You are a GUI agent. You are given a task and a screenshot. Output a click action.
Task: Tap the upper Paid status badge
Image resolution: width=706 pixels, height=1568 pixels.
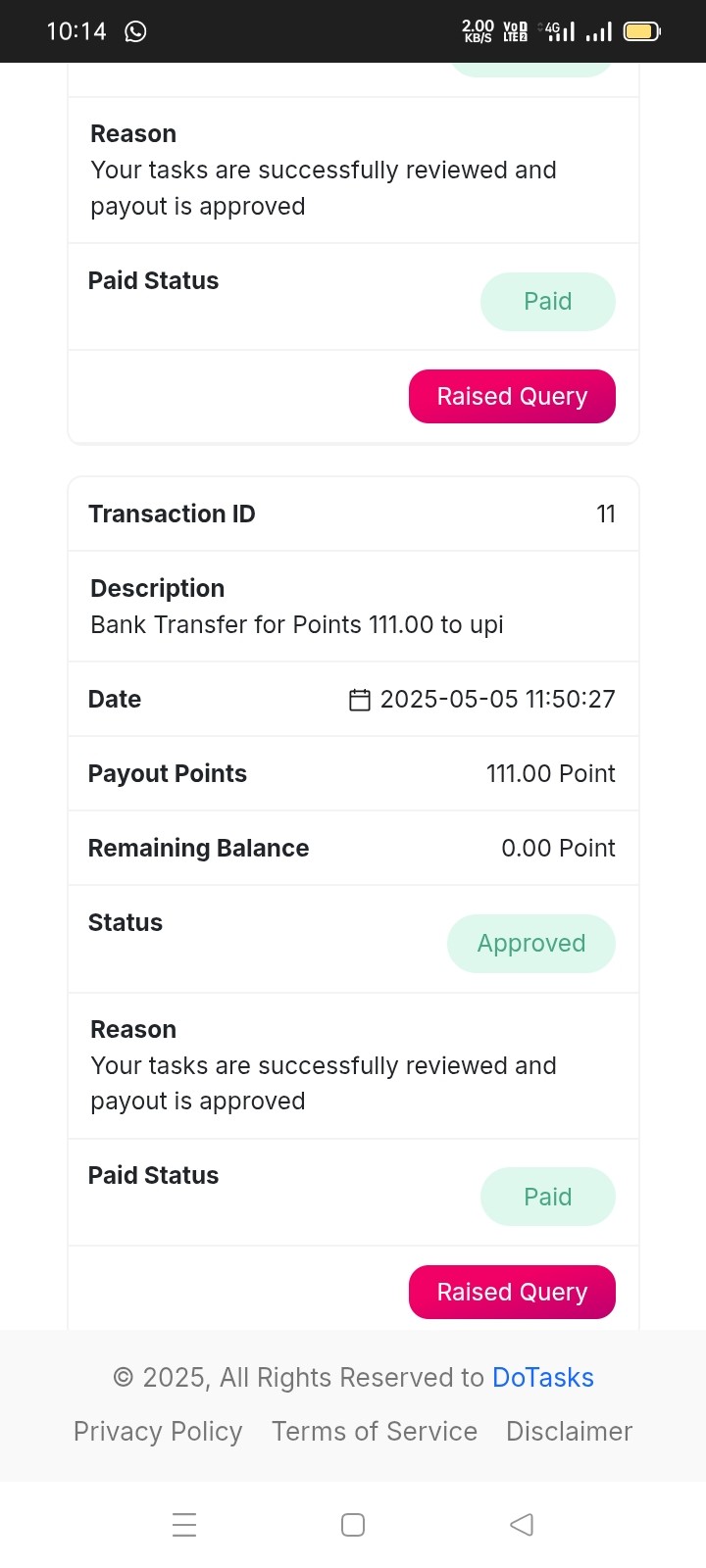pos(548,302)
